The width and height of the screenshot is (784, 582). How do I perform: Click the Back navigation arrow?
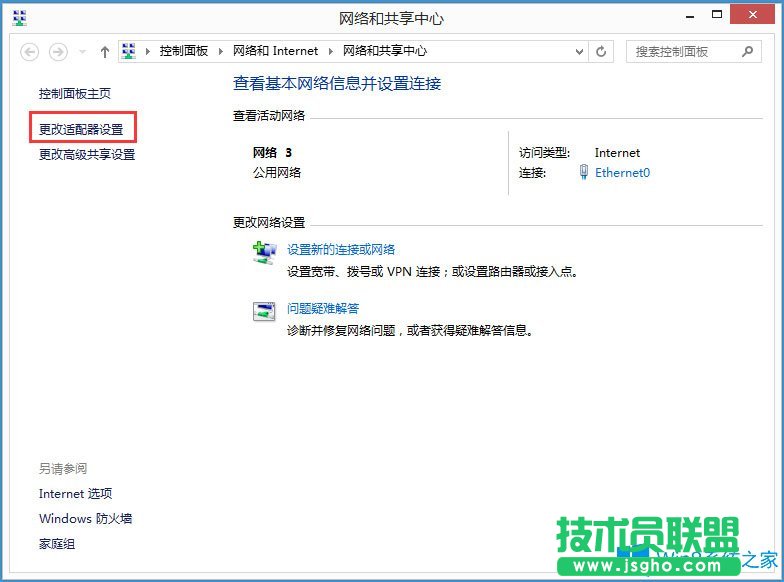[30, 52]
